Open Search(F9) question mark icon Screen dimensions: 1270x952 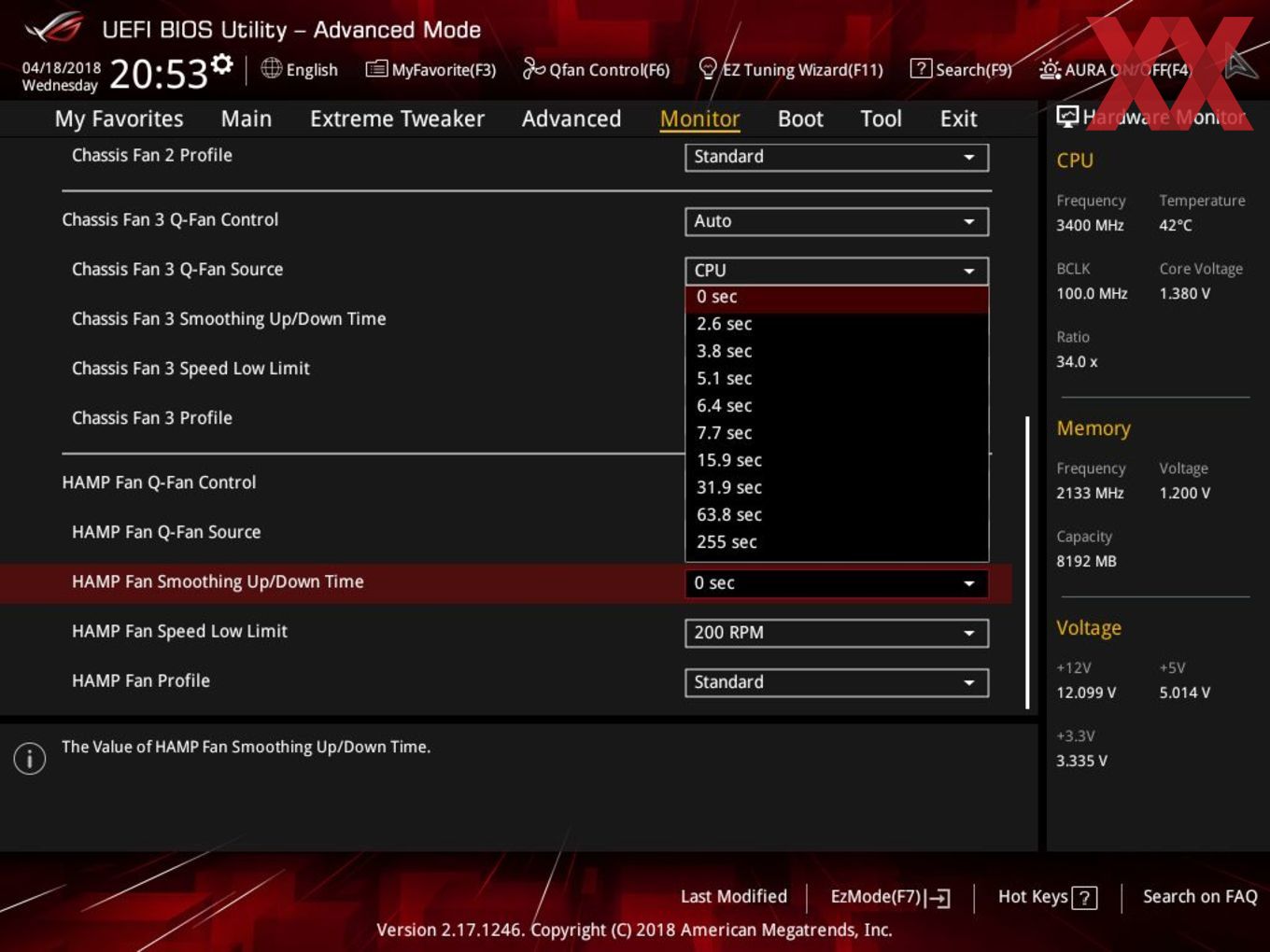tap(921, 68)
